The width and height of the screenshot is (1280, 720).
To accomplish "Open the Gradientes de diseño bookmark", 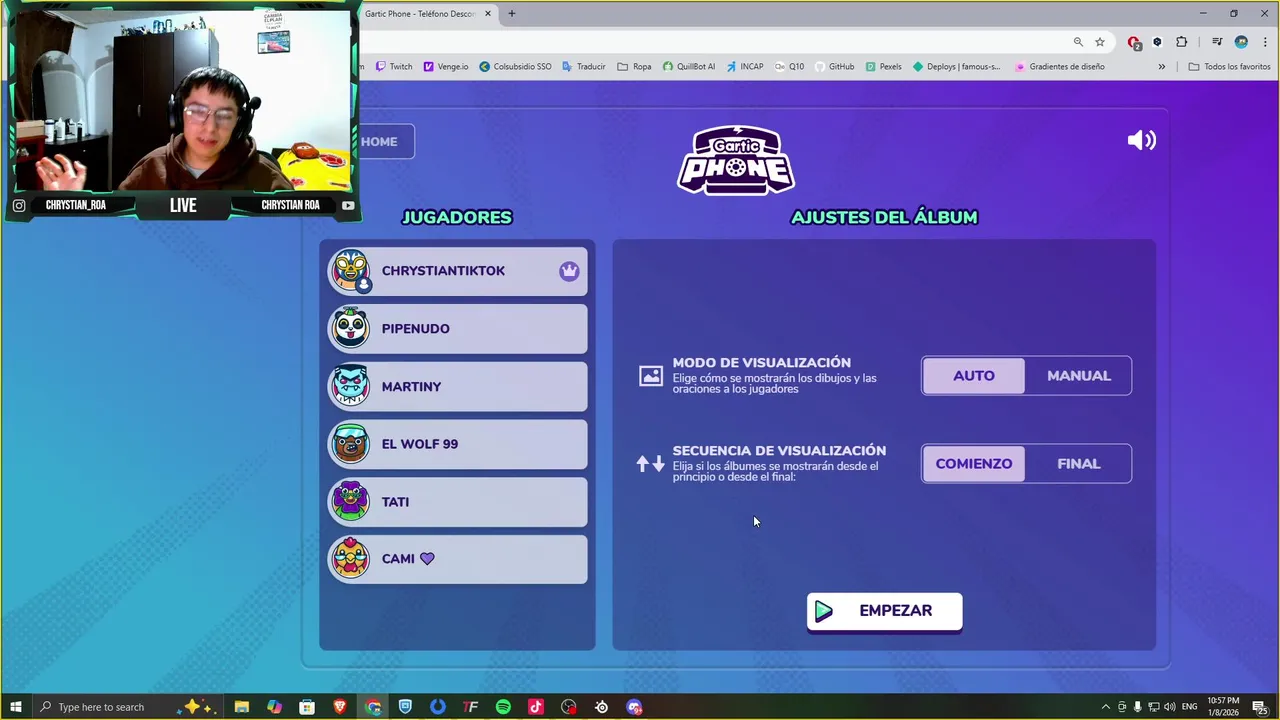I will 1059,67.
